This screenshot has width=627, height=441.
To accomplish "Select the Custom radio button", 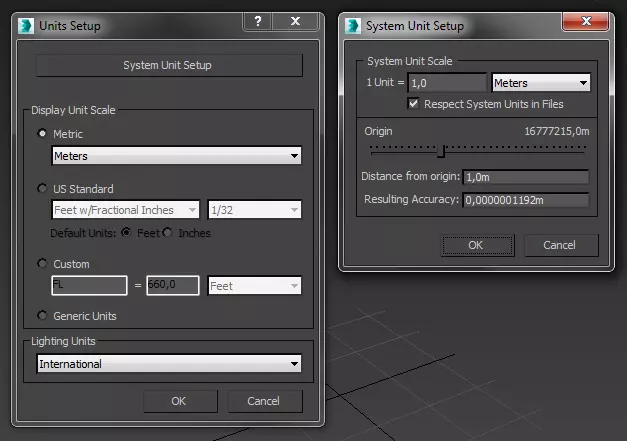I will 42,263.
